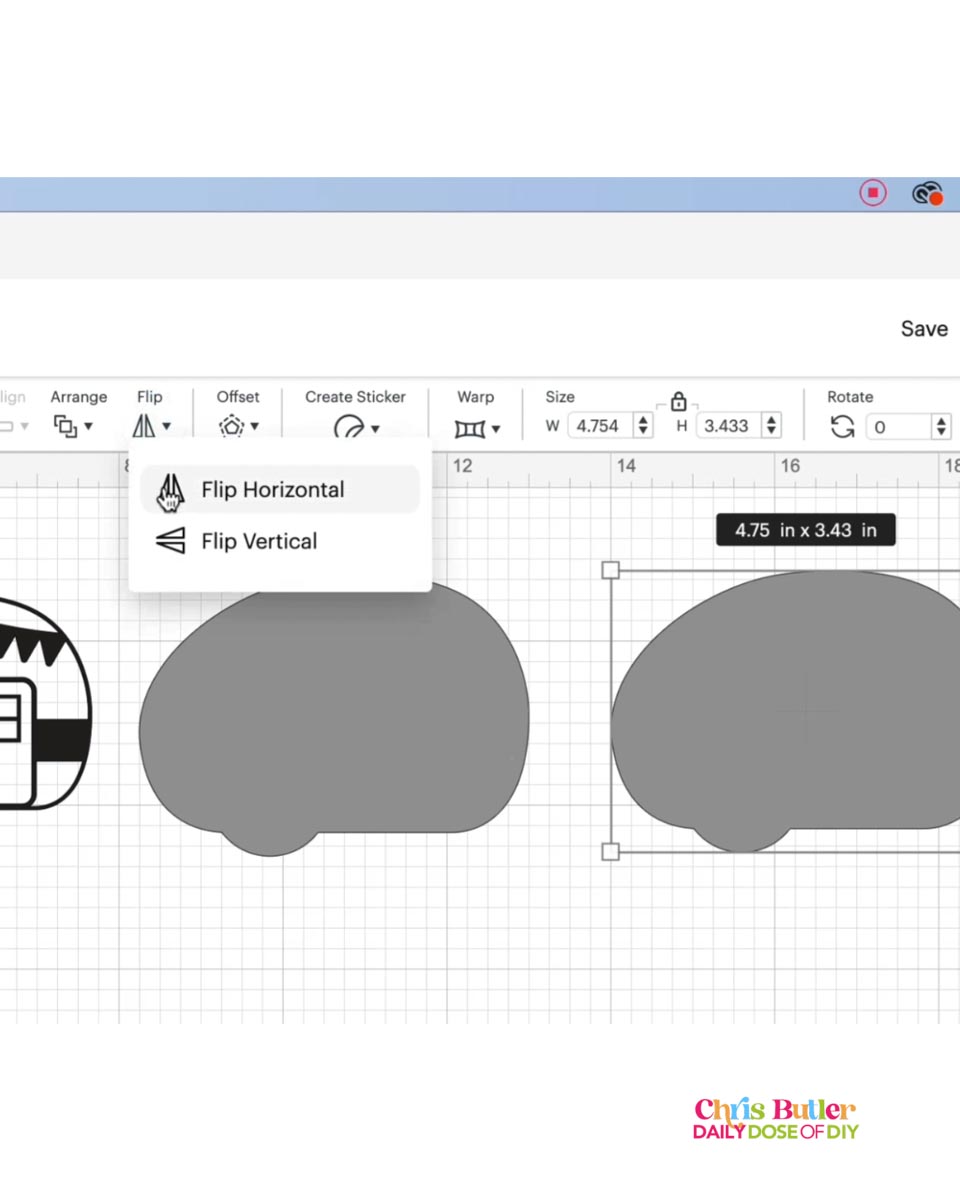Expand the Create Sticker dropdown arrow

point(375,429)
